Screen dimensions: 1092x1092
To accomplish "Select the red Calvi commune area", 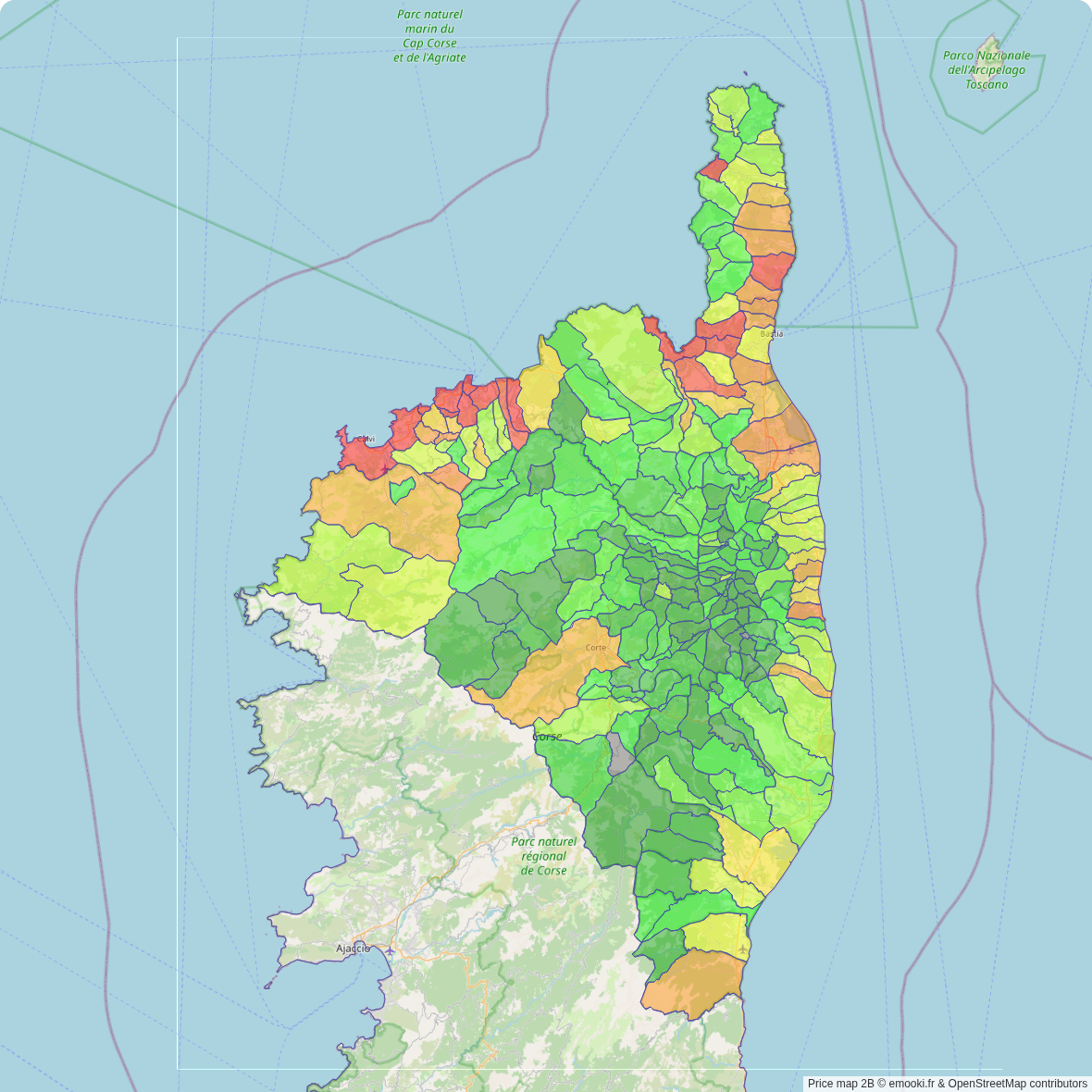I will tap(364, 455).
